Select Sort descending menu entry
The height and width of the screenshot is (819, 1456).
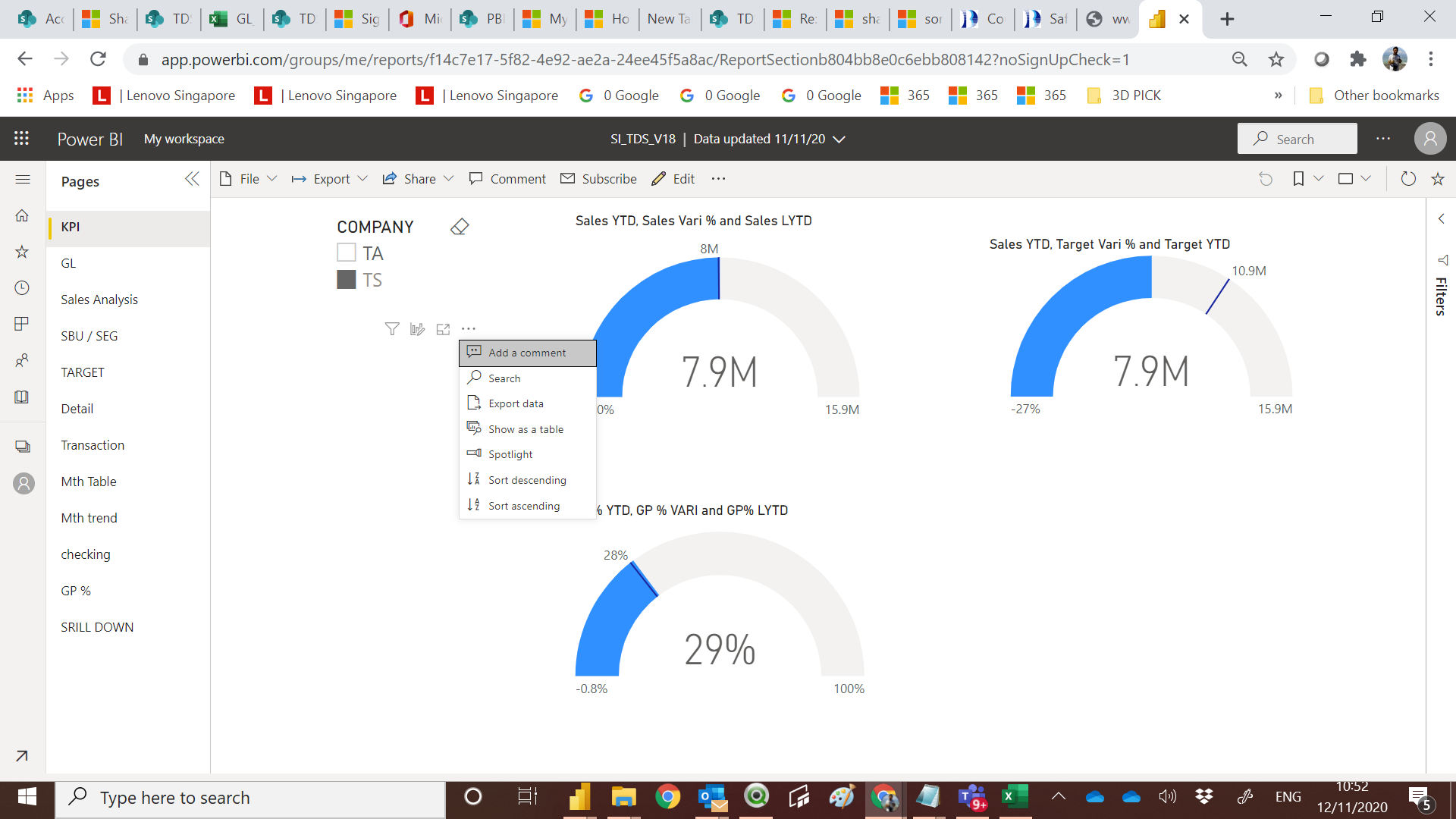pos(527,480)
